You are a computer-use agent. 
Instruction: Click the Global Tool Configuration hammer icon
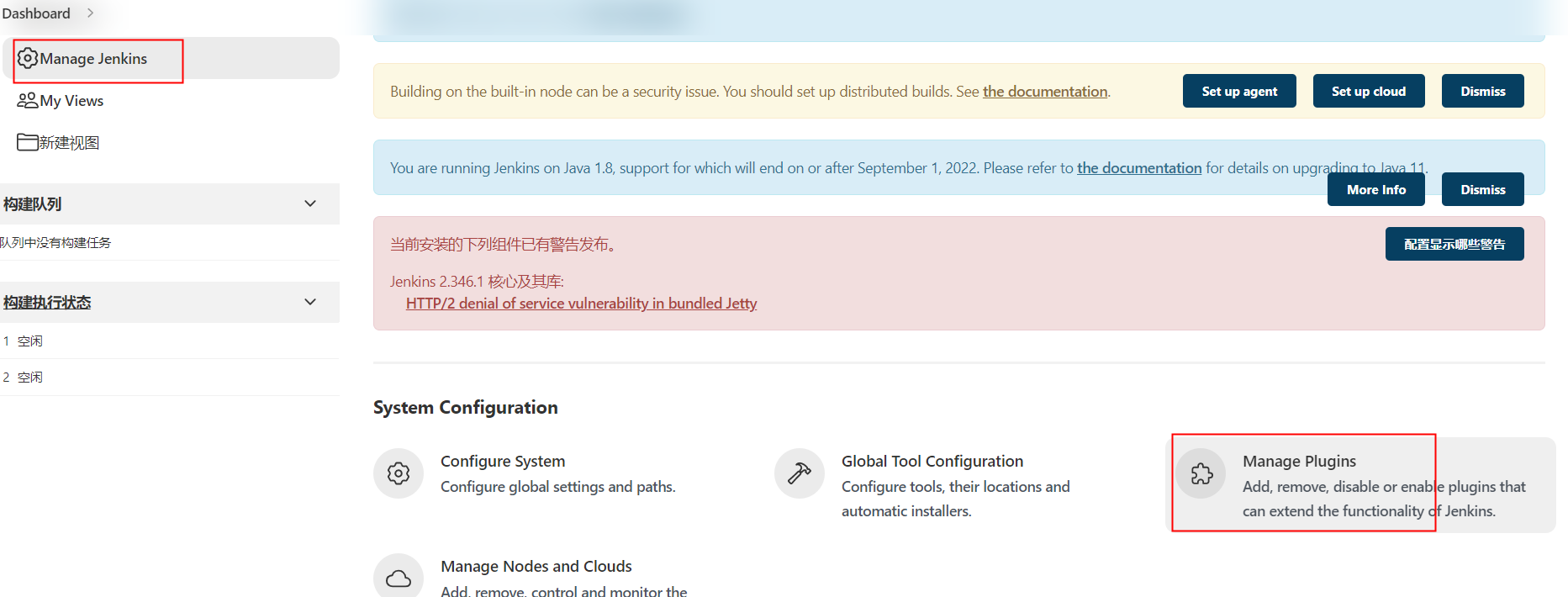(x=800, y=473)
